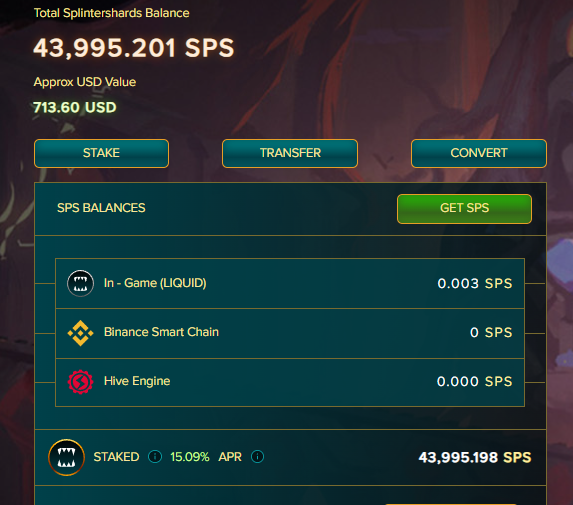The width and height of the screenshot is (573, 505).
Task: Click the STAKE button
Action: tap(101, 153)
